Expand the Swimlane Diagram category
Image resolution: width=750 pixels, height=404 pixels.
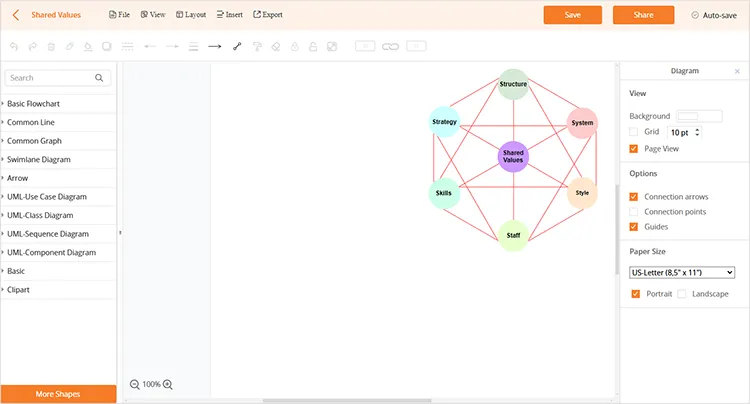click(x=58, y=160)
